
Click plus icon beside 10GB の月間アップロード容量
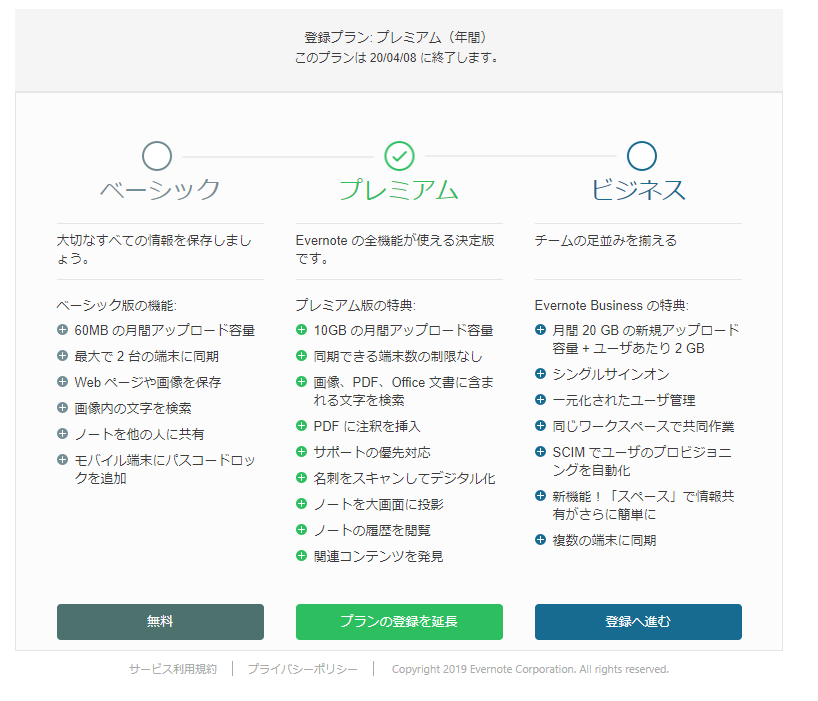click(x=302, y=330)
